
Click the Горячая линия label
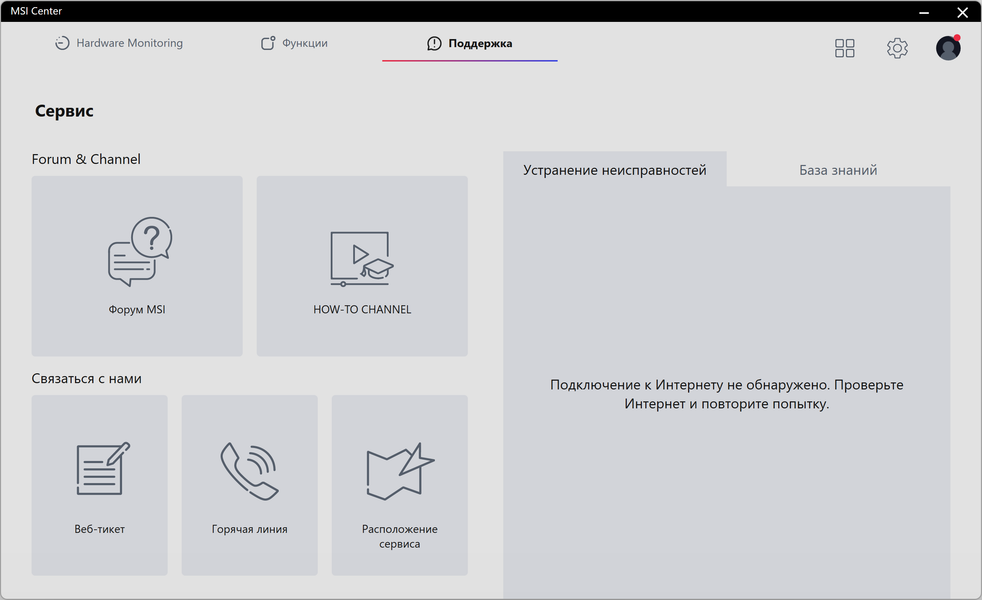(249, 529)
